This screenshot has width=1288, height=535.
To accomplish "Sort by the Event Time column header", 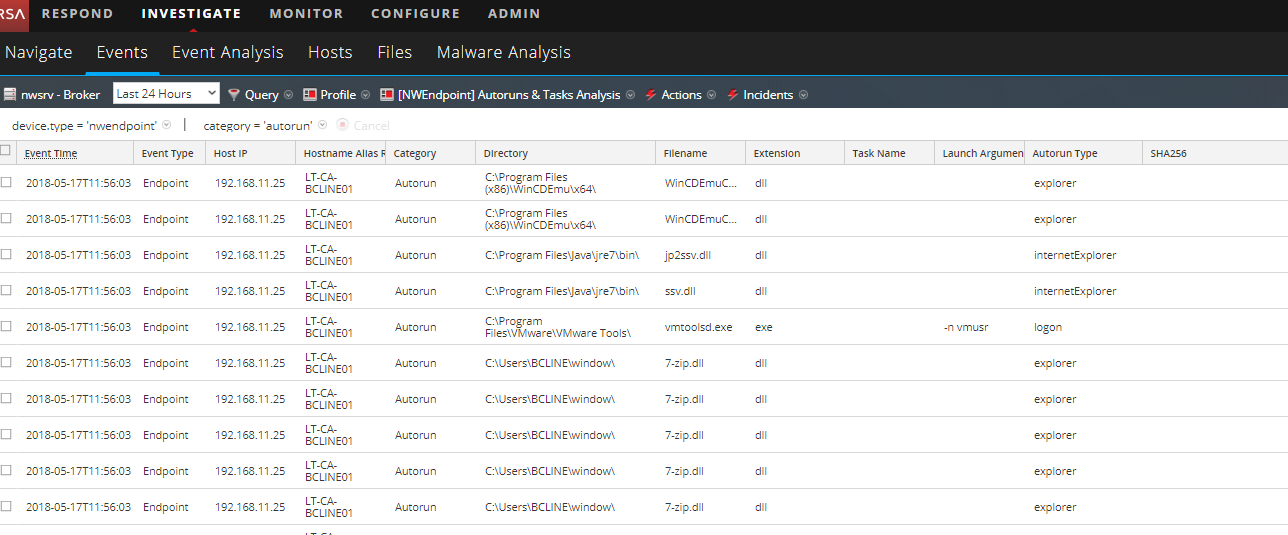I will pyautogui.click(x=51, y=154).
